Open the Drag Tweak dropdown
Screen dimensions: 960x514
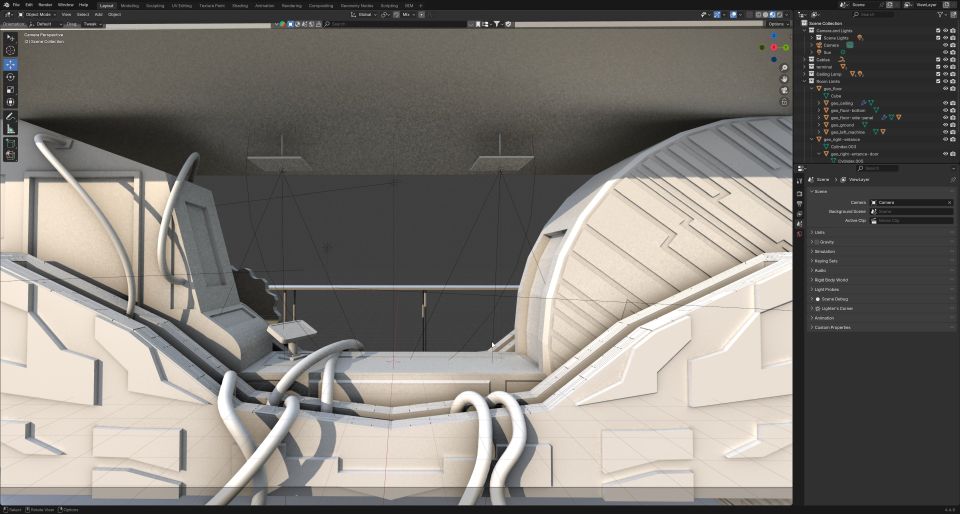pyautogui.click(x=92, y=24)
